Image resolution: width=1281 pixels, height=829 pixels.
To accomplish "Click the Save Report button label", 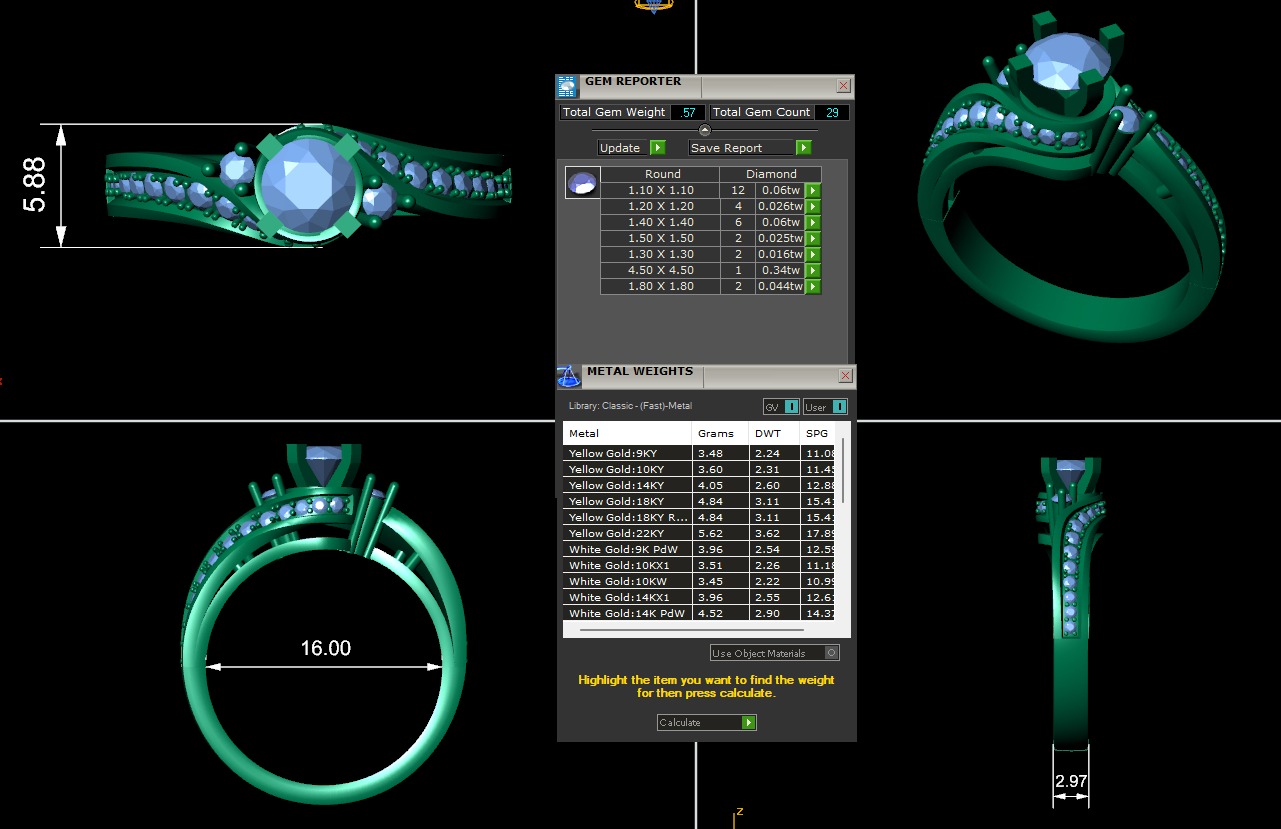I will pyautogui.click(x=727, y=148).
